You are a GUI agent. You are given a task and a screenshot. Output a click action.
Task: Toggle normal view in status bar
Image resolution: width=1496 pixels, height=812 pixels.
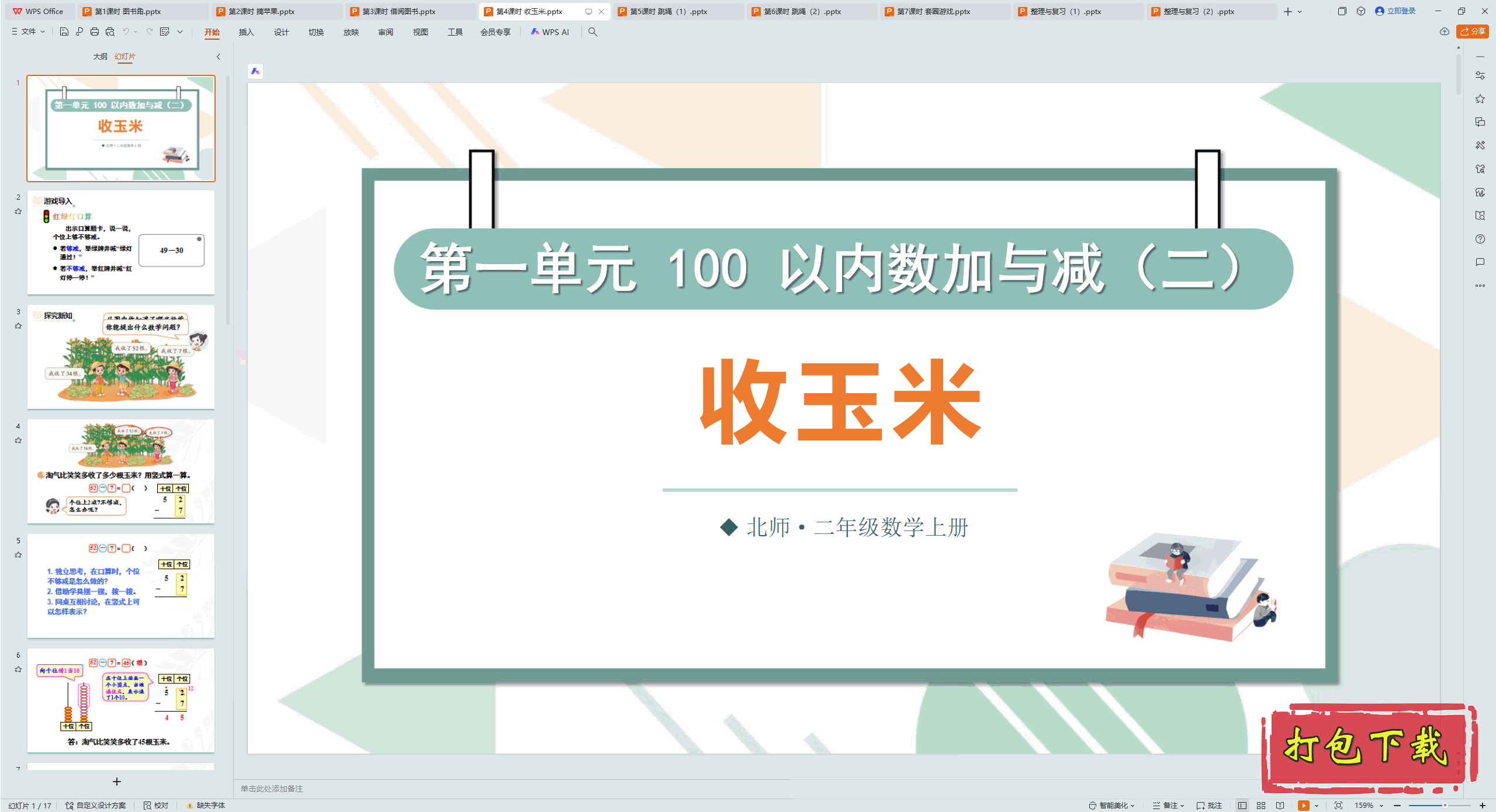[x=1242, y=805]
